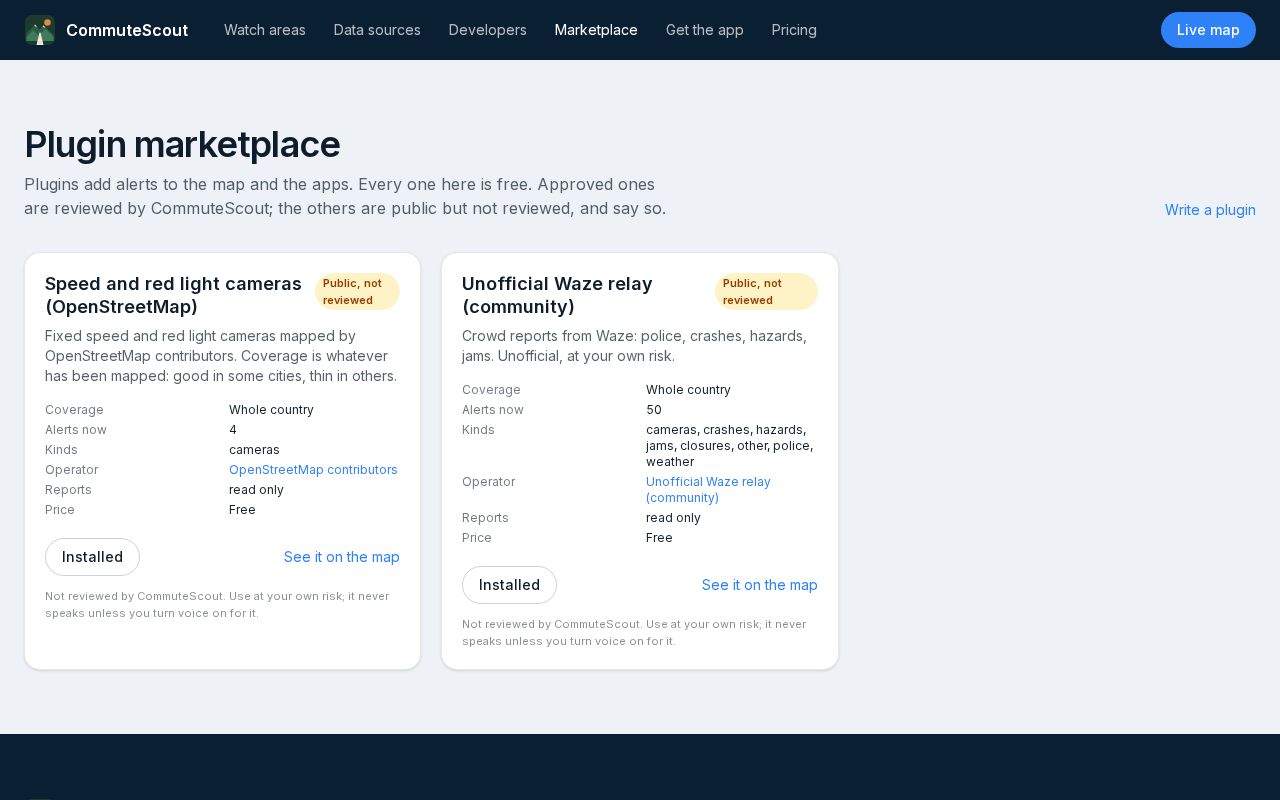
Task: Follow the Write a plugin link
Action: pyautogui.click(x=1210, y=210)
